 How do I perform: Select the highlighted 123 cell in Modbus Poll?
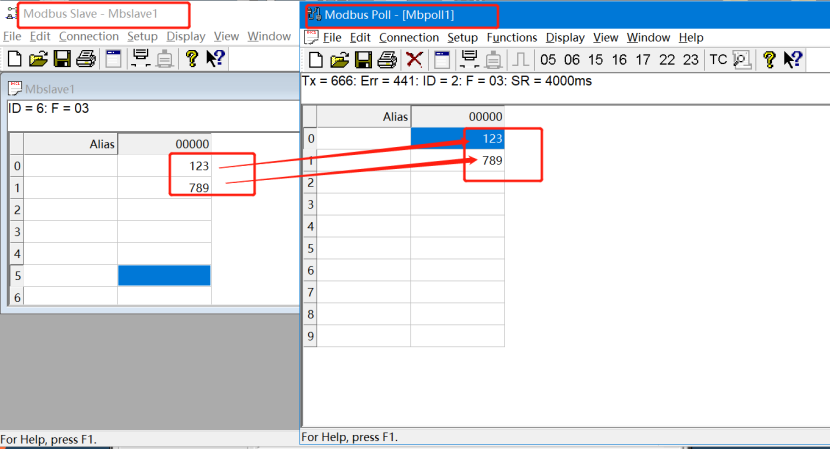click(457, 138)
